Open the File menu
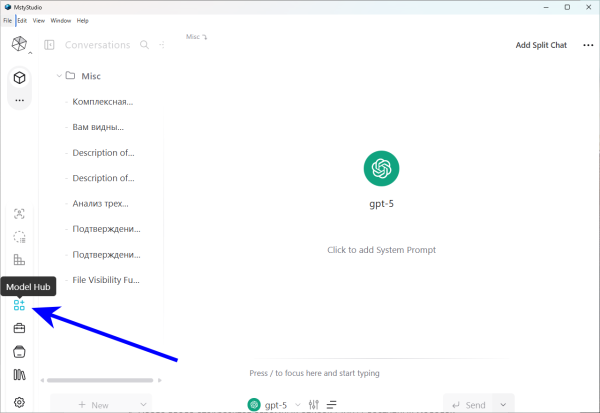The image size is (600, 413). pyautogui.click(x=7, y=20)
